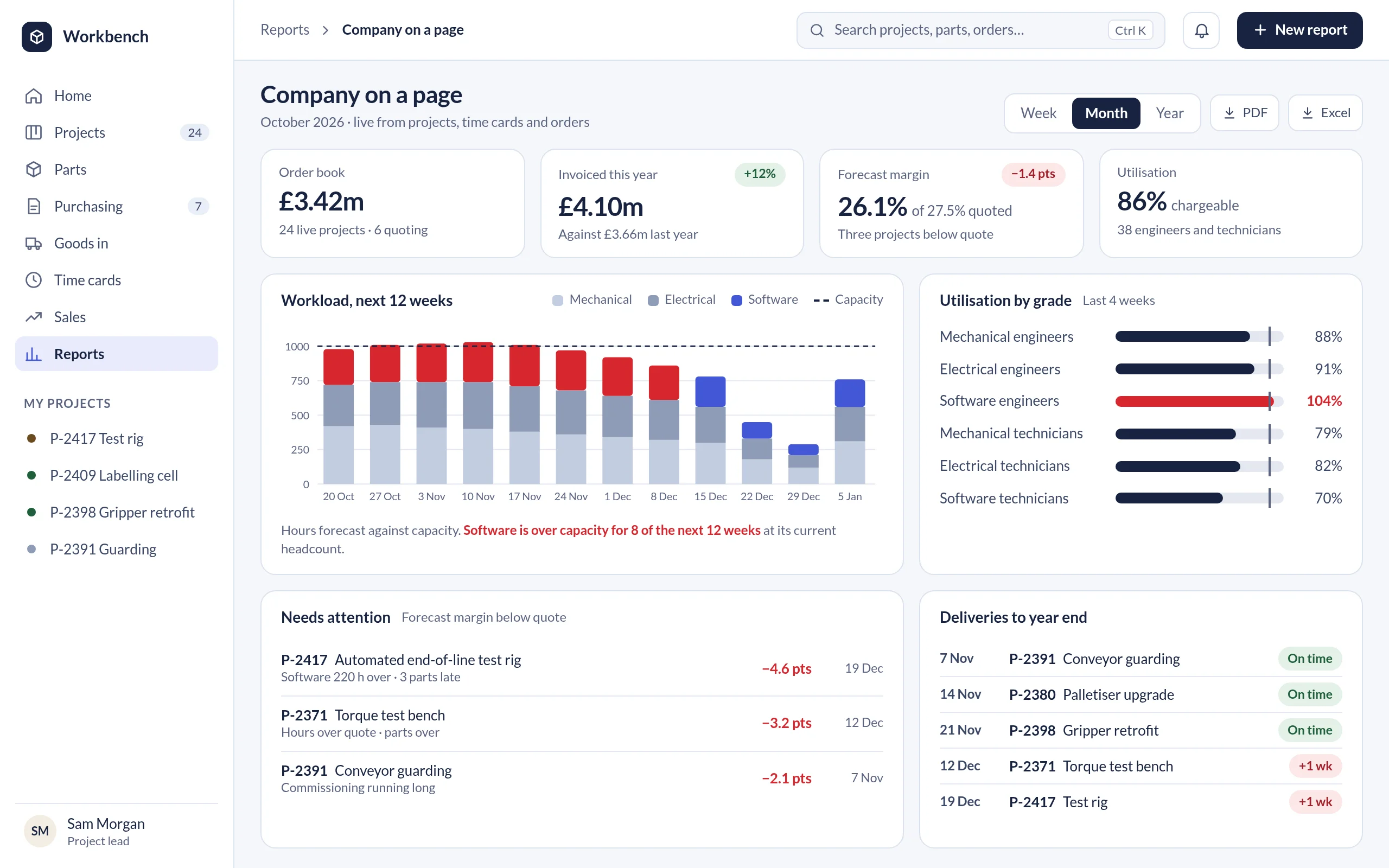This screenshot has width=1389, height=868.
Task: Click the 15 Dec bar in workload chart
Action: coord(710,430)
